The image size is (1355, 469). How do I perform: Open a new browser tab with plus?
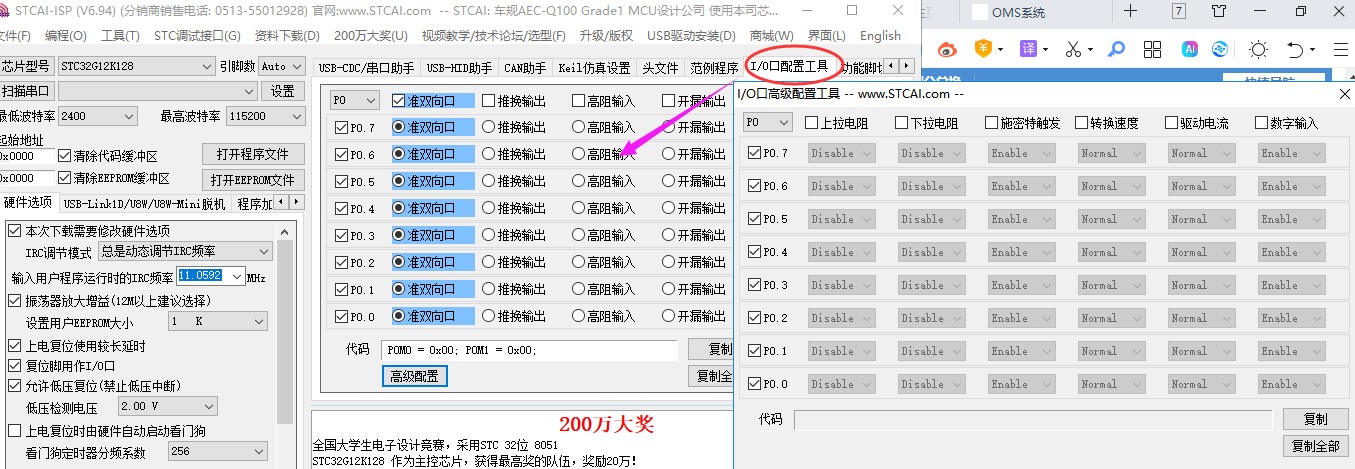[1129, 12]
